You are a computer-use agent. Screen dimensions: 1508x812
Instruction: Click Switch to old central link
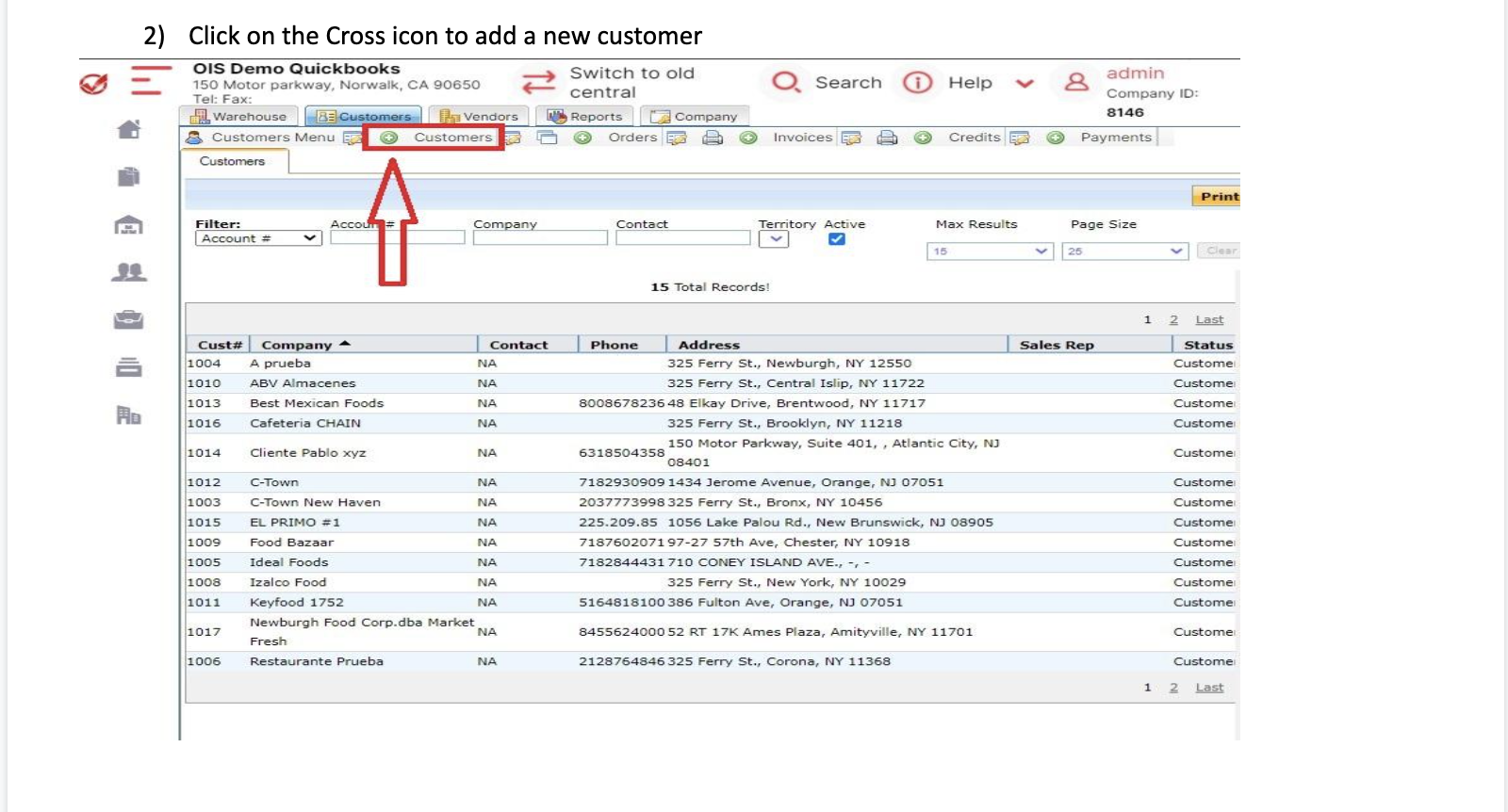click(631, 83)
